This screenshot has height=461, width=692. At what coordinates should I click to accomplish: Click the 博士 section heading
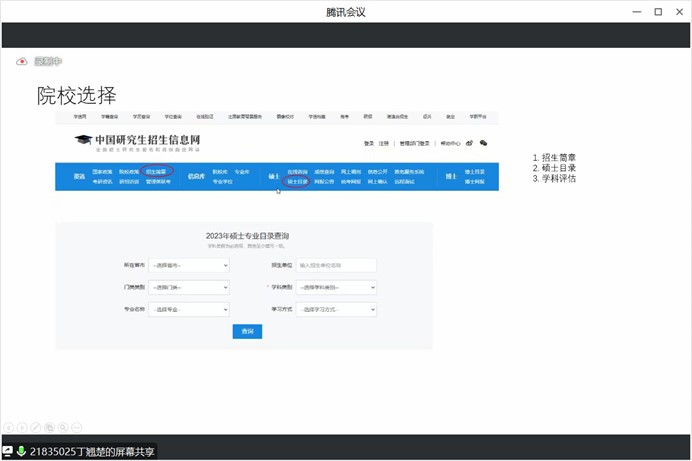click(x=450, y=176)
